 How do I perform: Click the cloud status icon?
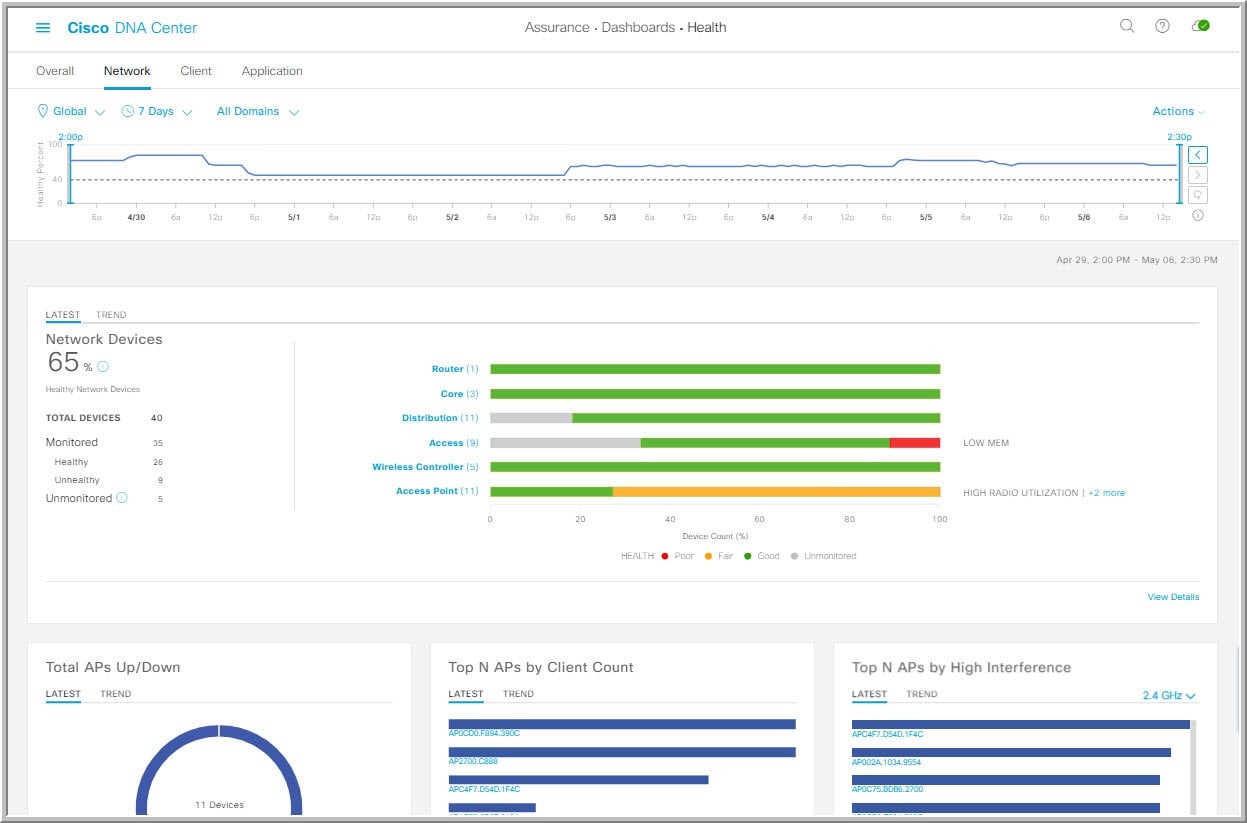coord(1200,27)
